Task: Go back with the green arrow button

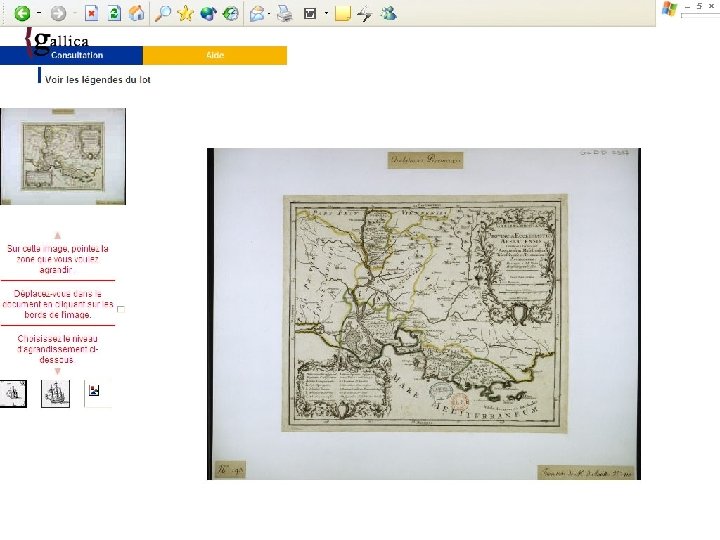Action: coord(22,13)
